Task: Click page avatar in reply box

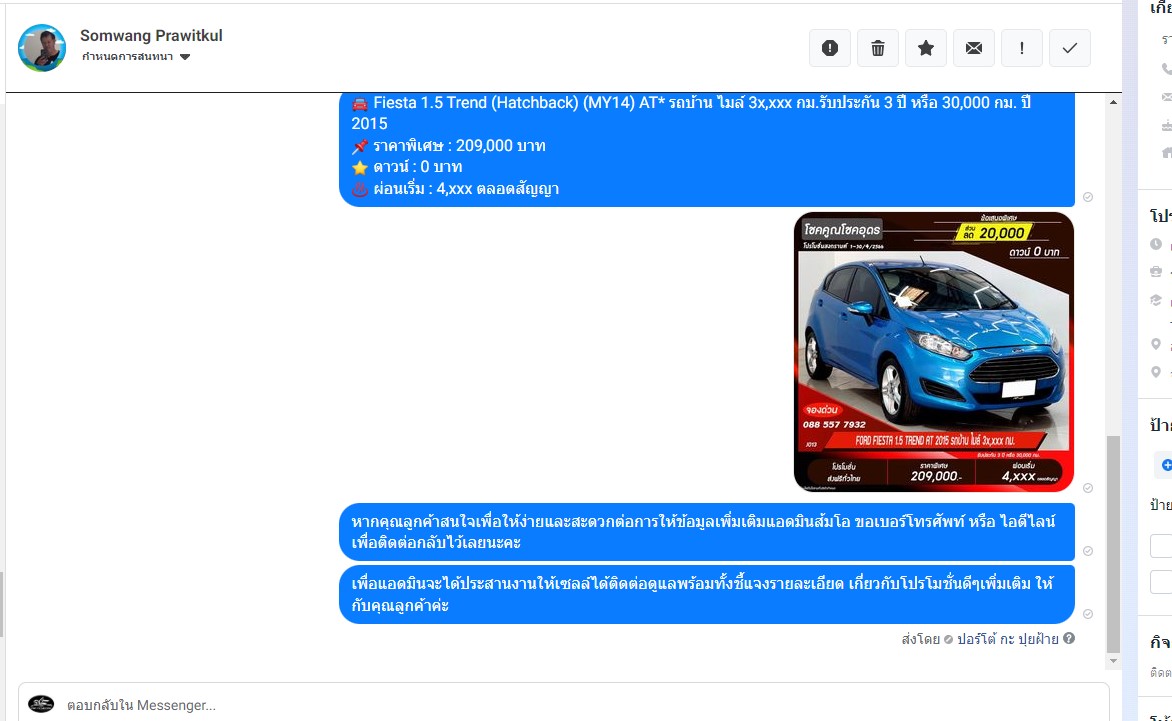Action: pos(41,704)
